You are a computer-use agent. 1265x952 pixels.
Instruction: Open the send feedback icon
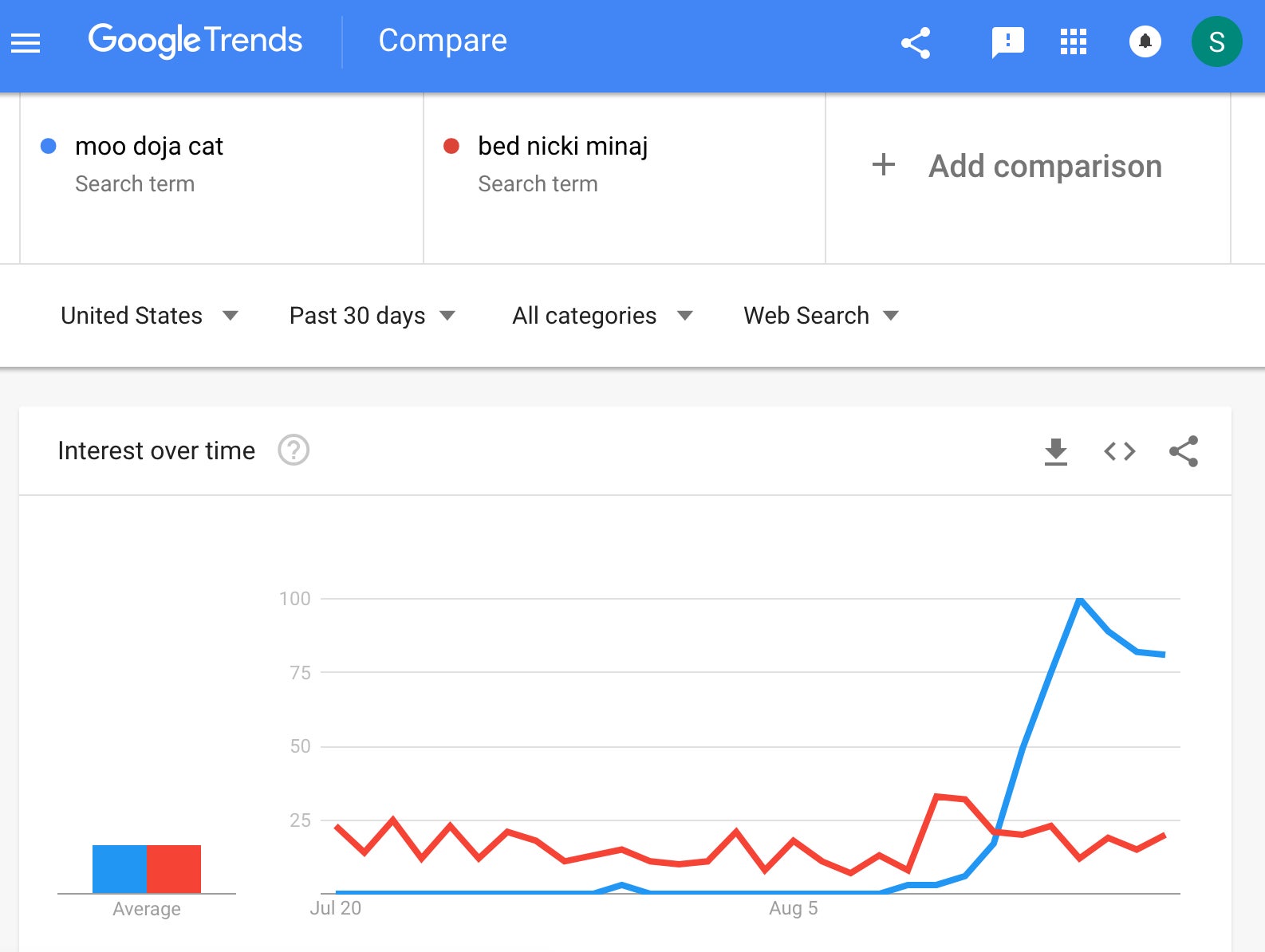(x=1007, y=42)
